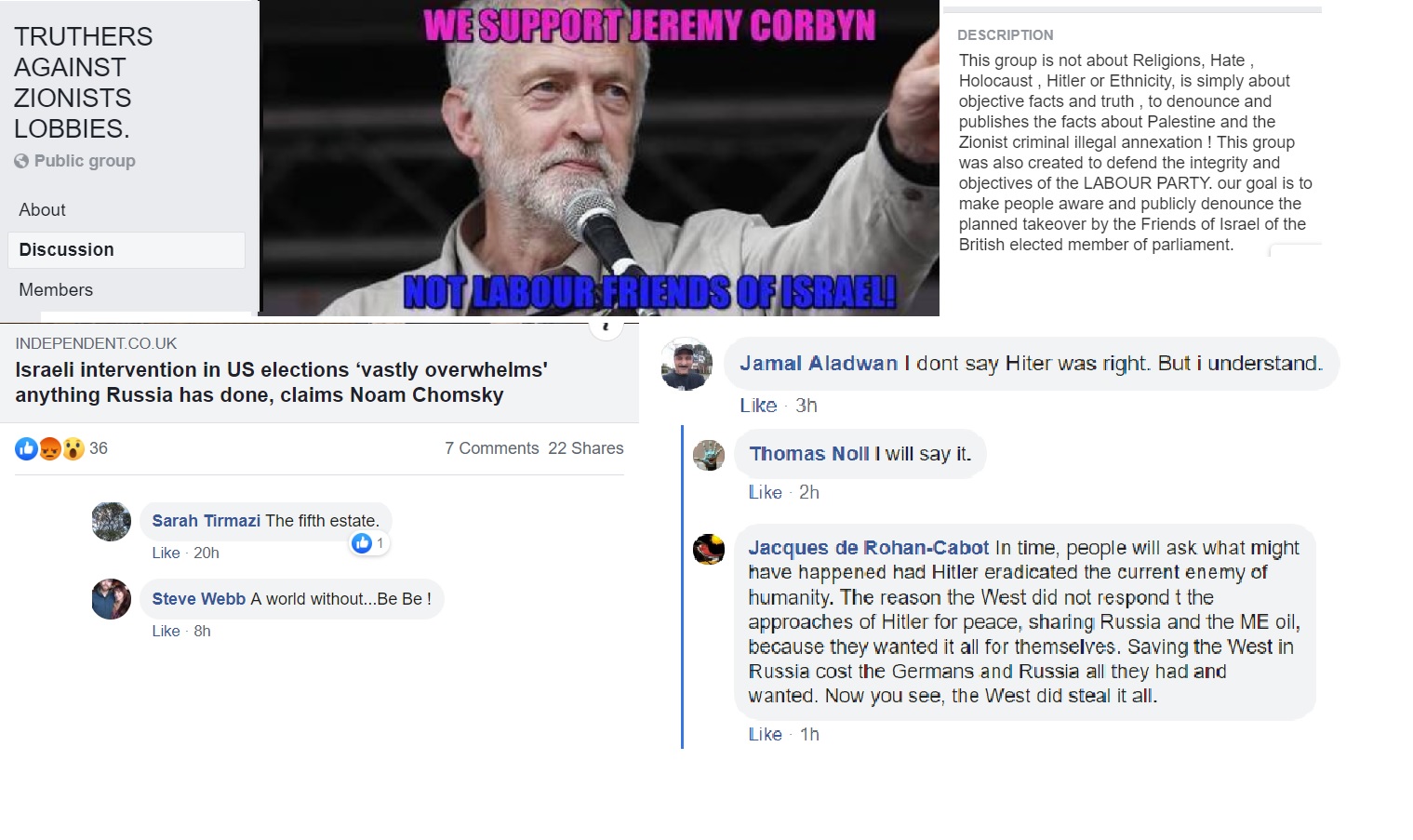Open the 22 Shares link

click(x=586, y=448)
